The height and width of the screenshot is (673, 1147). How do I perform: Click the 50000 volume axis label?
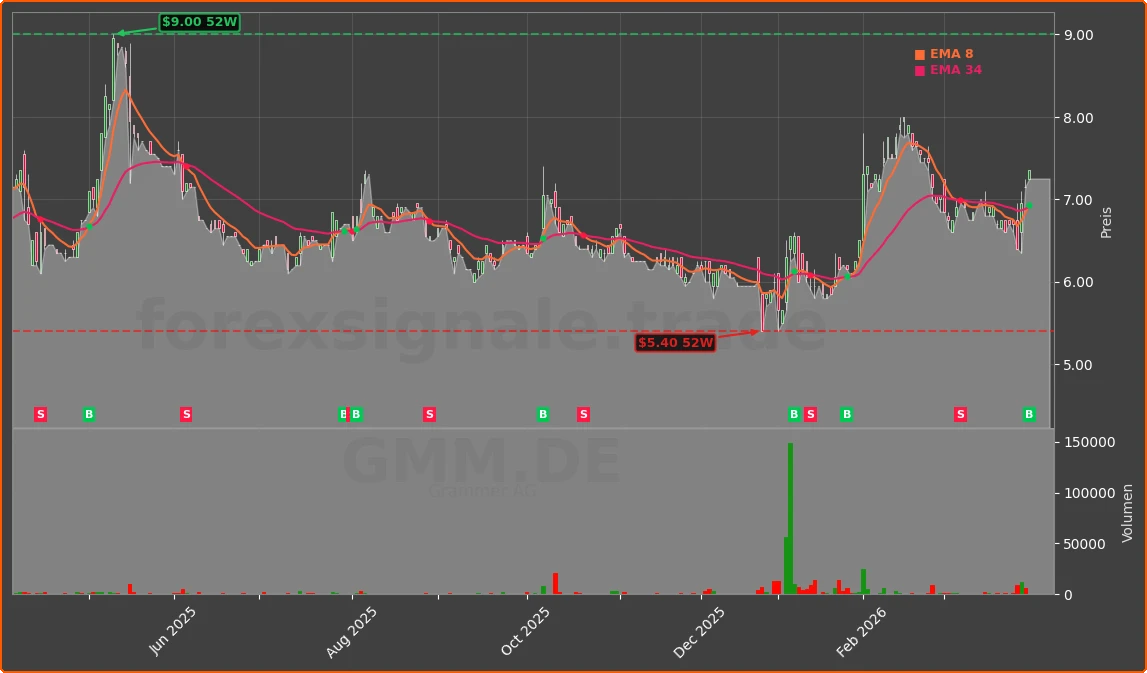1087,544
